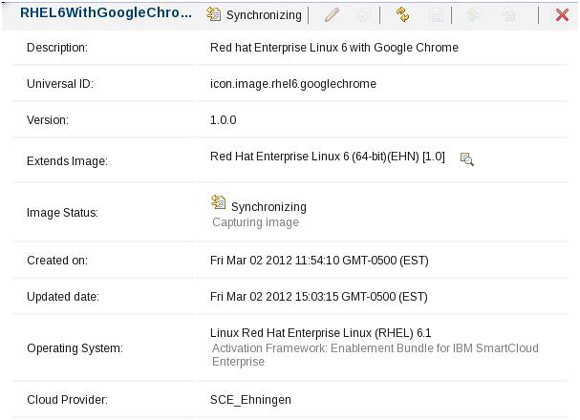Click the yellow synchronize arrows icon
The width and height of the screenshot is (580, 420).
(402, 15)
